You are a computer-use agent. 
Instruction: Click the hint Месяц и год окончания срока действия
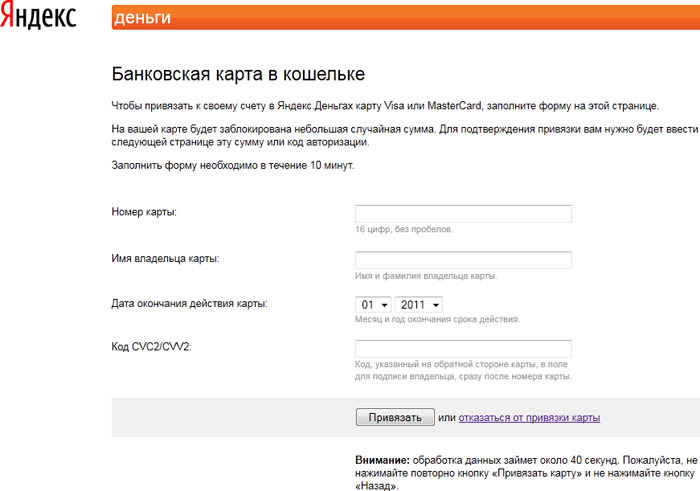coord(437,320)
